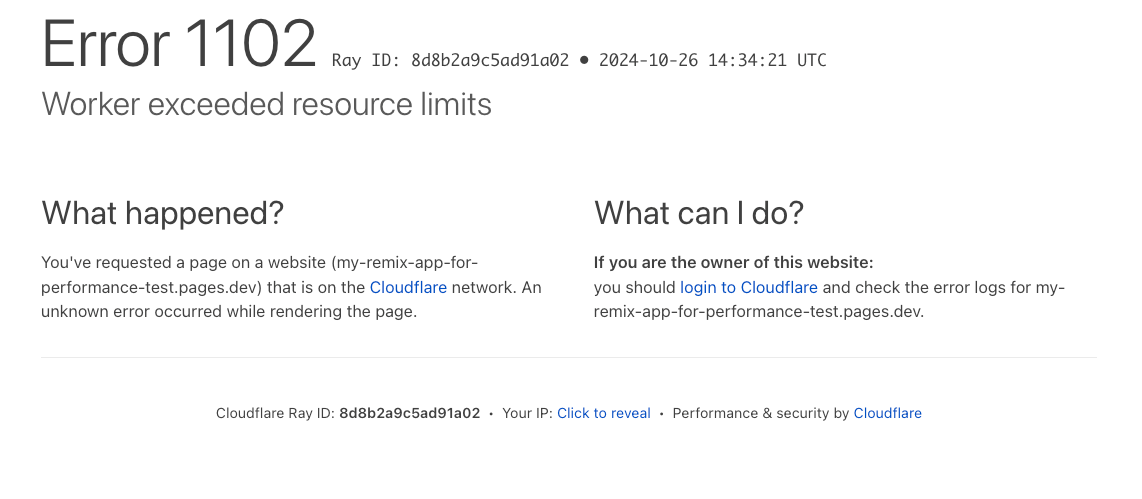Follow the login to Cloudflare link

coord(749,287)
